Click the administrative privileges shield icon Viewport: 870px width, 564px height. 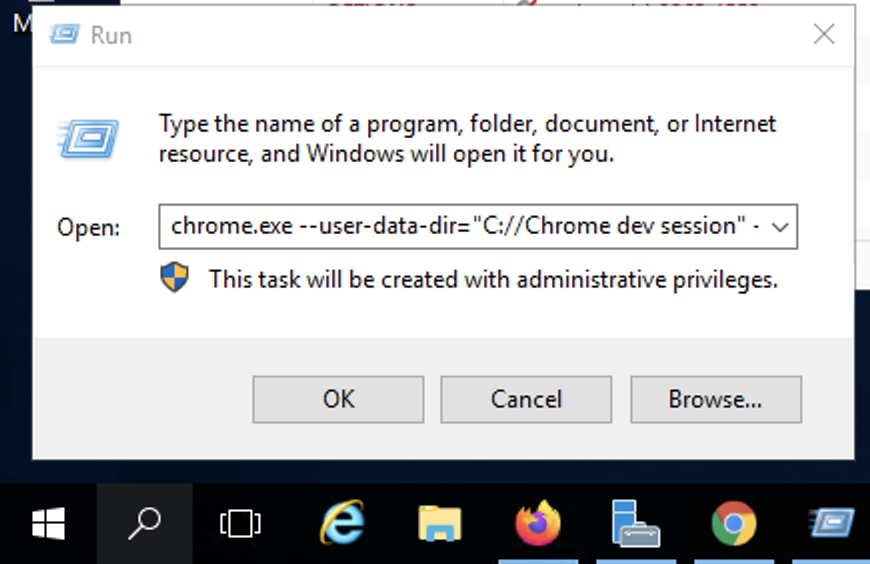[x=175, y=279]
